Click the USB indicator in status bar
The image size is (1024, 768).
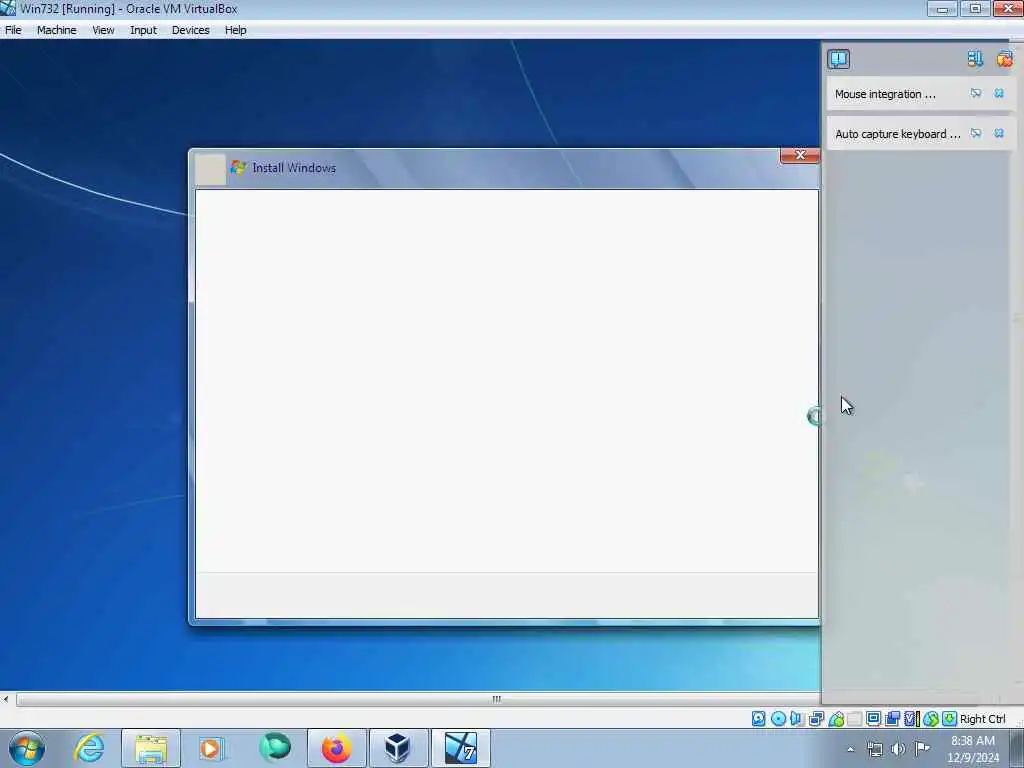[x=836, y=719]
